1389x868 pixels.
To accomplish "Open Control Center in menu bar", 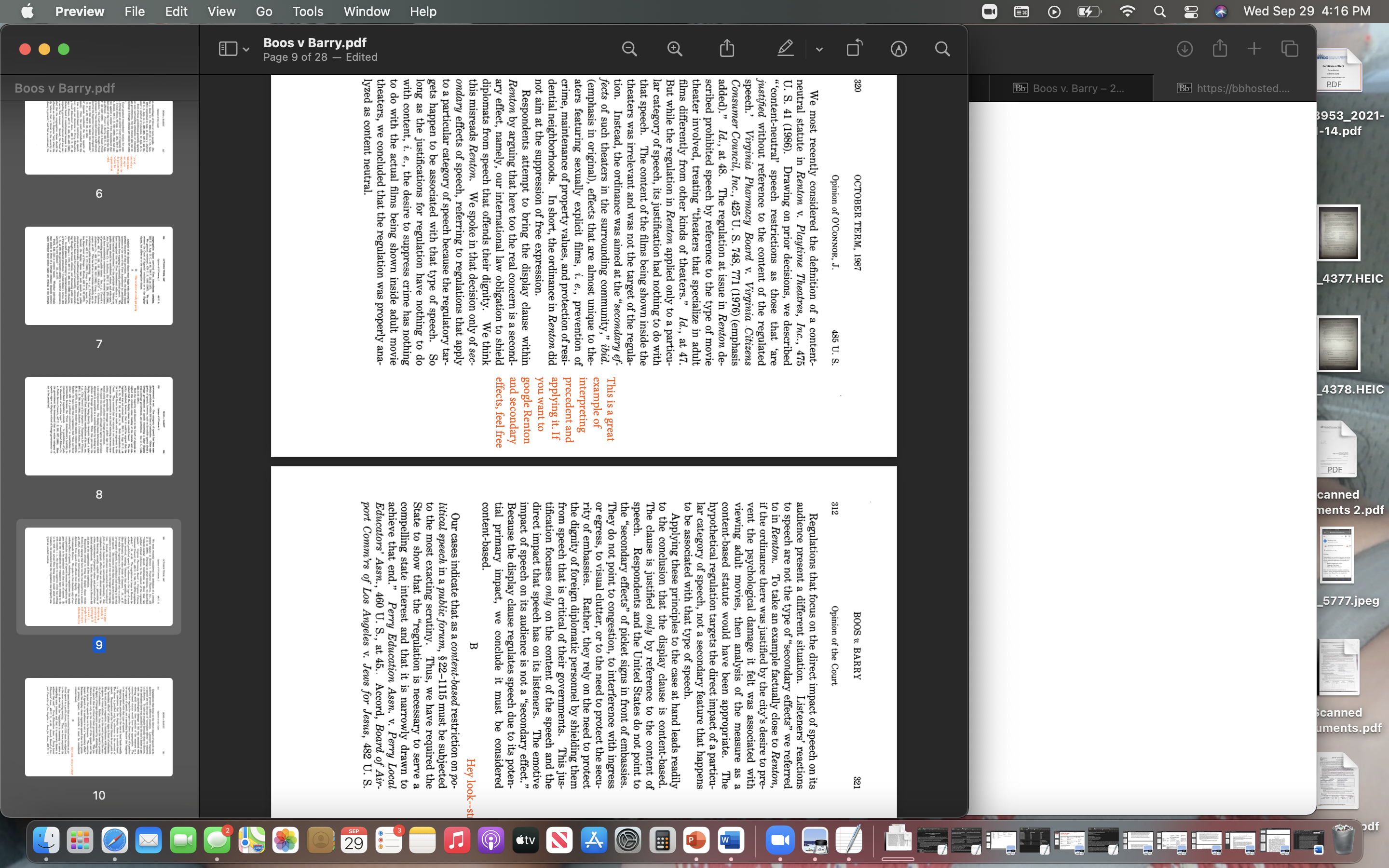I will 1191,12.
